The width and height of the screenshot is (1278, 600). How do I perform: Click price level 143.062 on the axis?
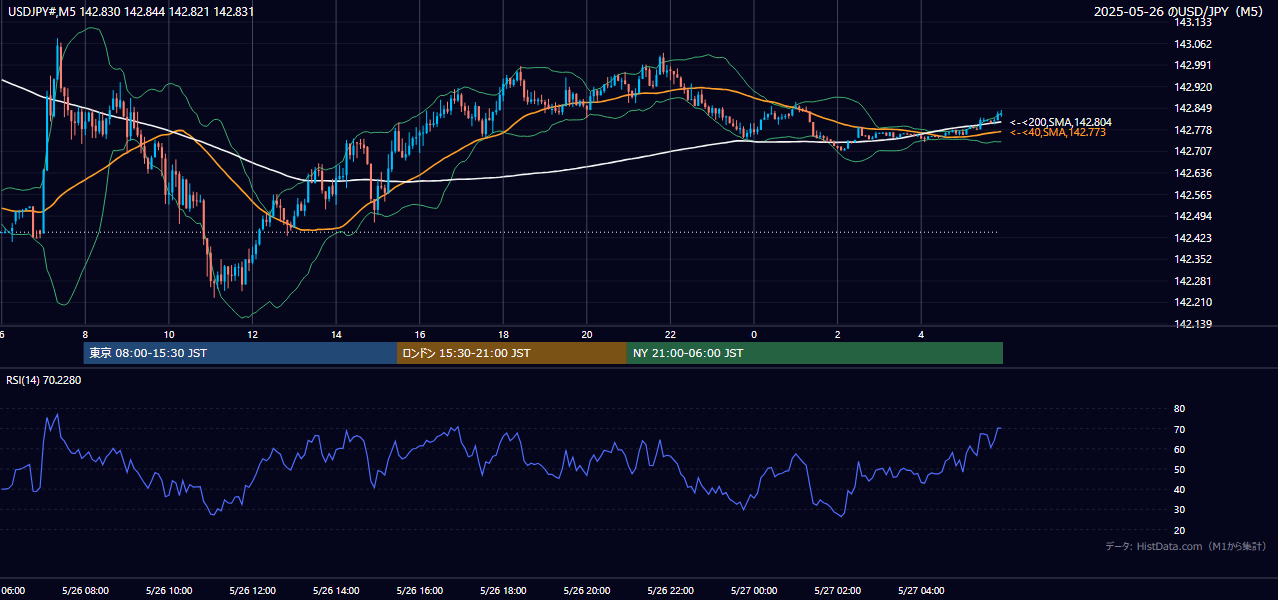(x=1192, y=44)
